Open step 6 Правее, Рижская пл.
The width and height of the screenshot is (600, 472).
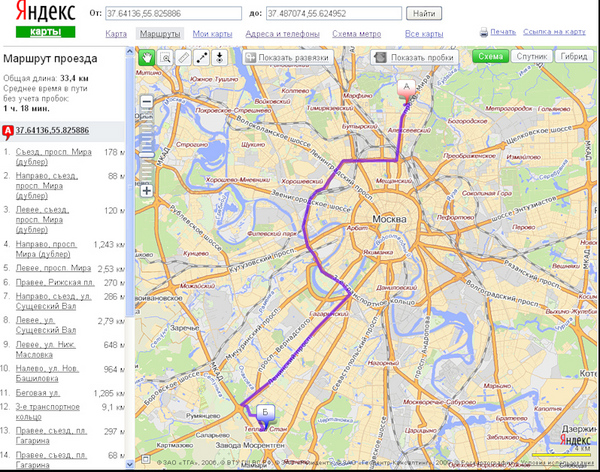tap(55, 282)
